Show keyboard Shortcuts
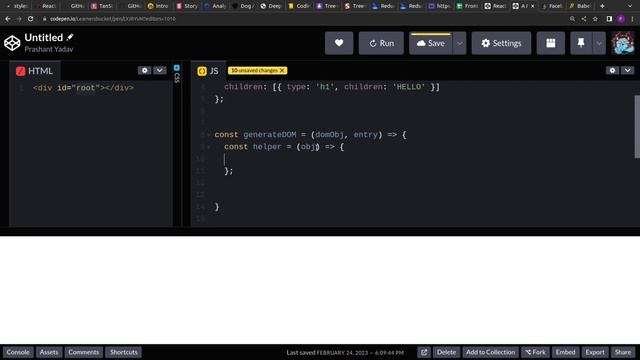 124,352
